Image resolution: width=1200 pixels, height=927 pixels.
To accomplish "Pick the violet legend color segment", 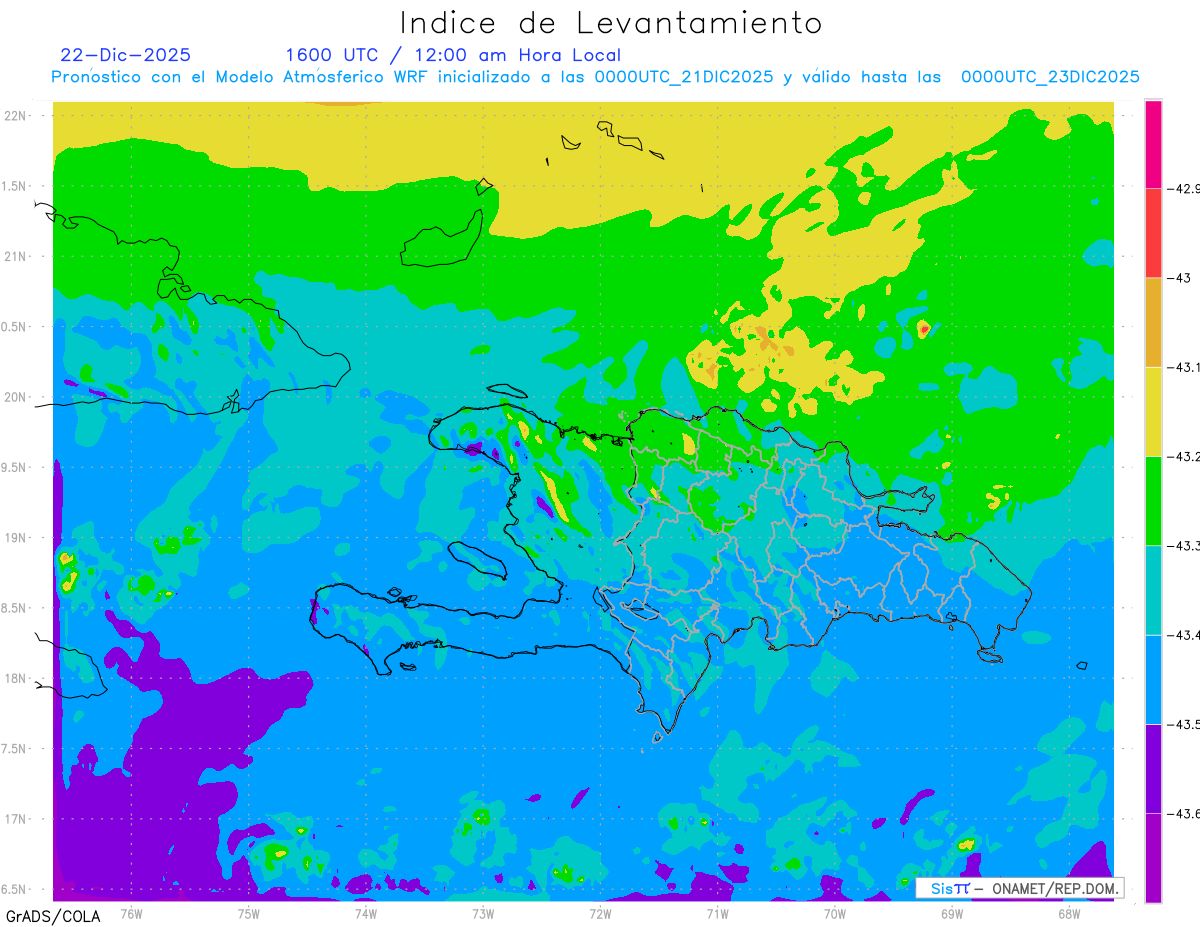I will coord(1153,768).
